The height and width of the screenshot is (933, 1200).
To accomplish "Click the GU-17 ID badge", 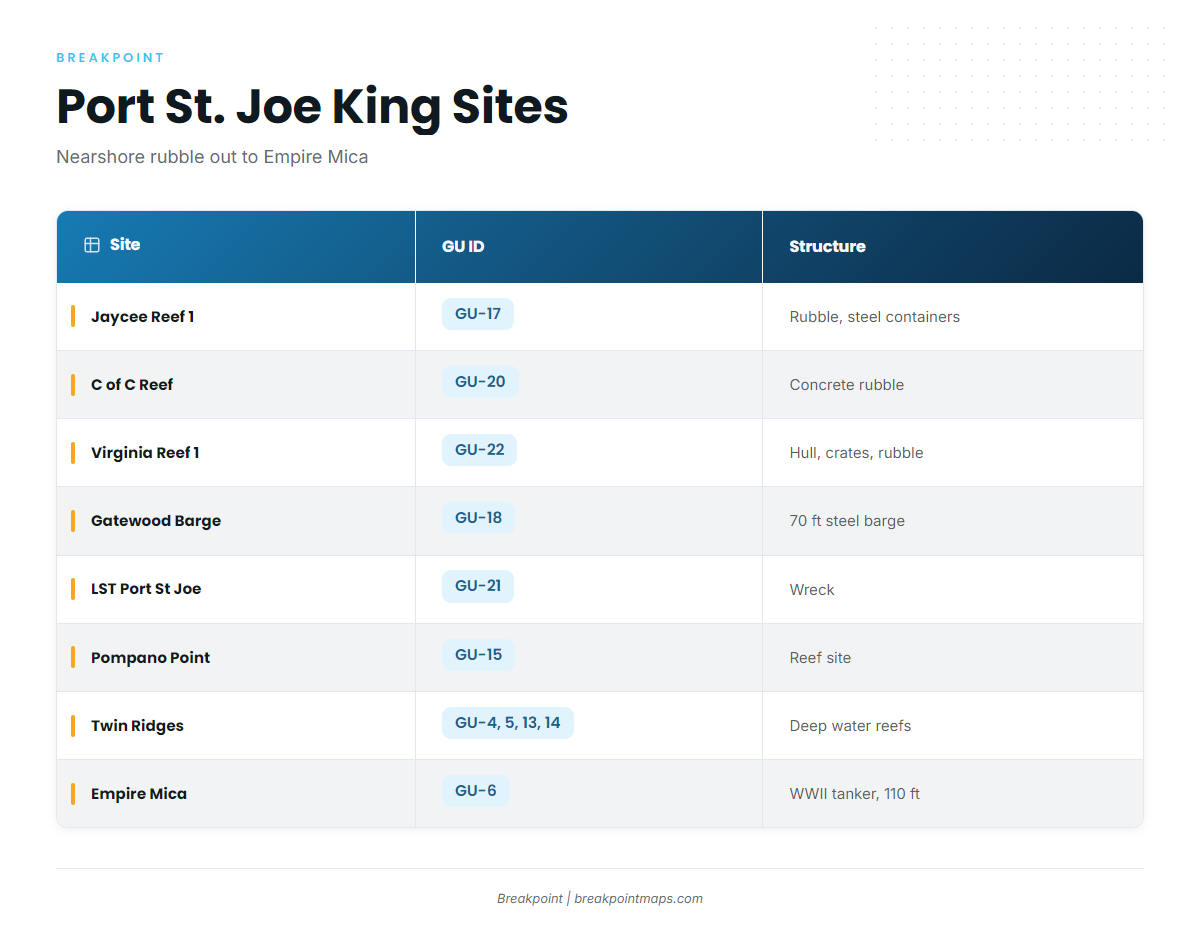I will [478, 314].
